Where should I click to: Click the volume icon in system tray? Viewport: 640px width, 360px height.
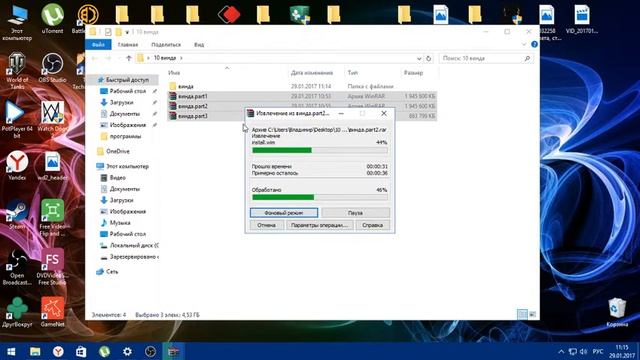[x=583, y=351]
